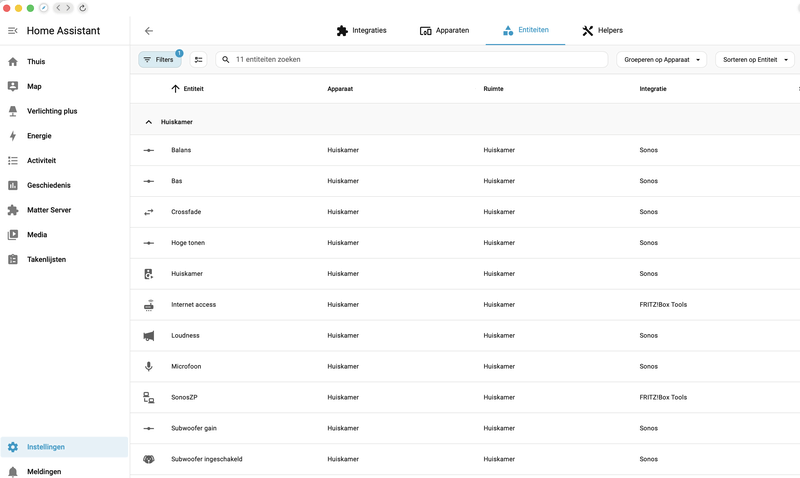The height and width of the screenshot is (478, 800).
Task: Click FRITZ!Box Tools in Internet access row
Action: point(663,305)
